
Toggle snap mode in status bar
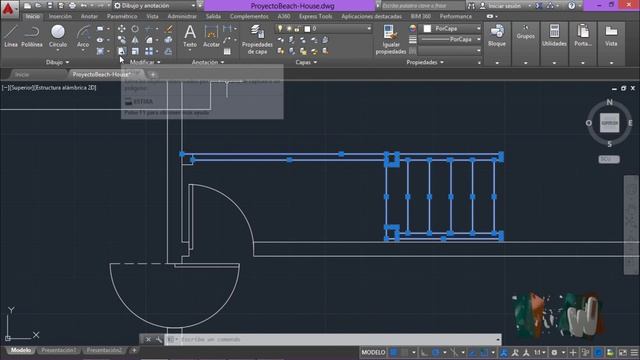[404, 352]
